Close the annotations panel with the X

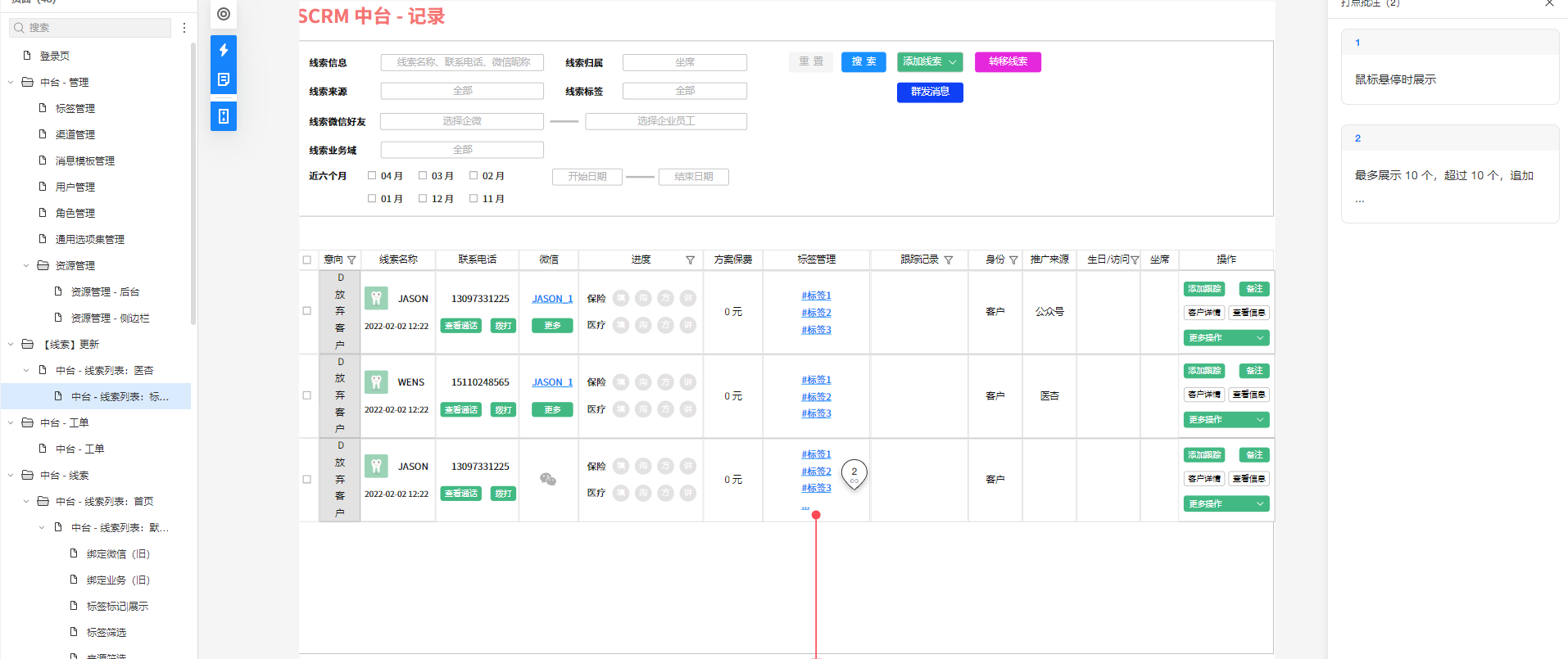coord(1549,3)
